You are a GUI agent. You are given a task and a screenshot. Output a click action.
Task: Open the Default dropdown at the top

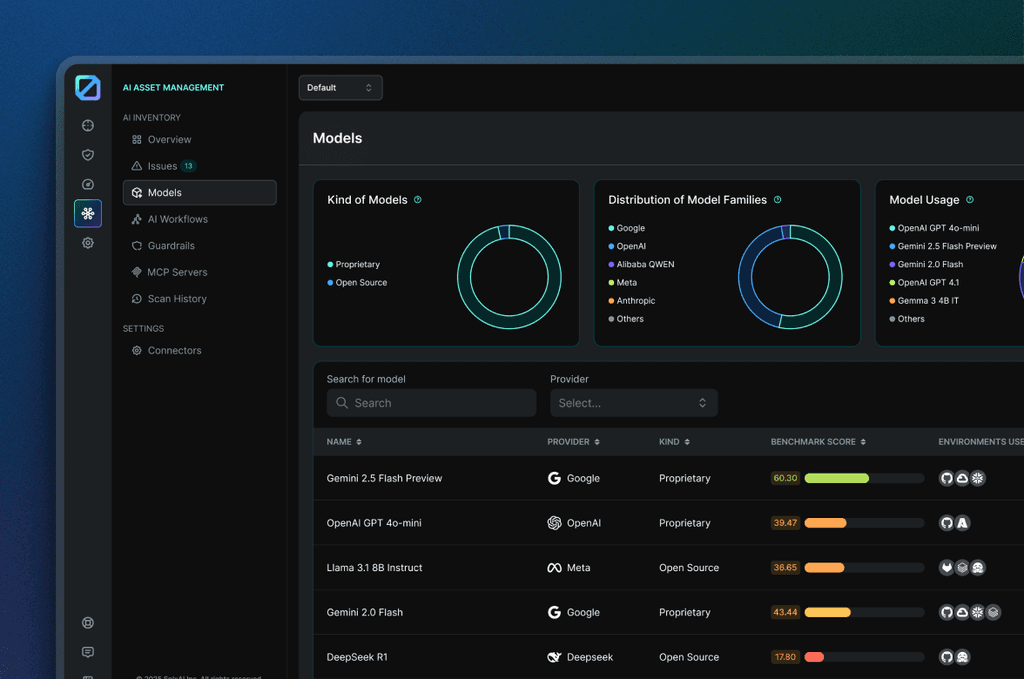tap(340, 87)
